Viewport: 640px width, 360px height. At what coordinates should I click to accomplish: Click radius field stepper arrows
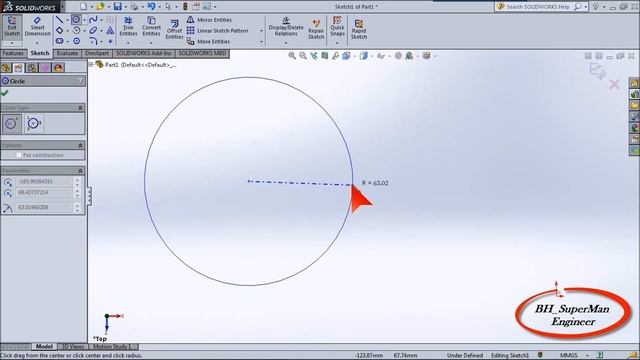tap(78, 207)
